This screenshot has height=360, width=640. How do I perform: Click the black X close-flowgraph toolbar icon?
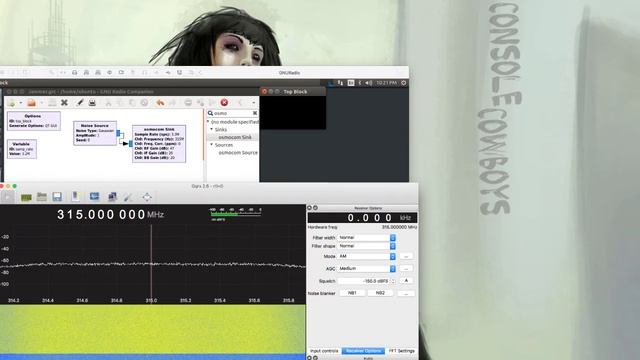pyautogui.click(x=64, y=102)
